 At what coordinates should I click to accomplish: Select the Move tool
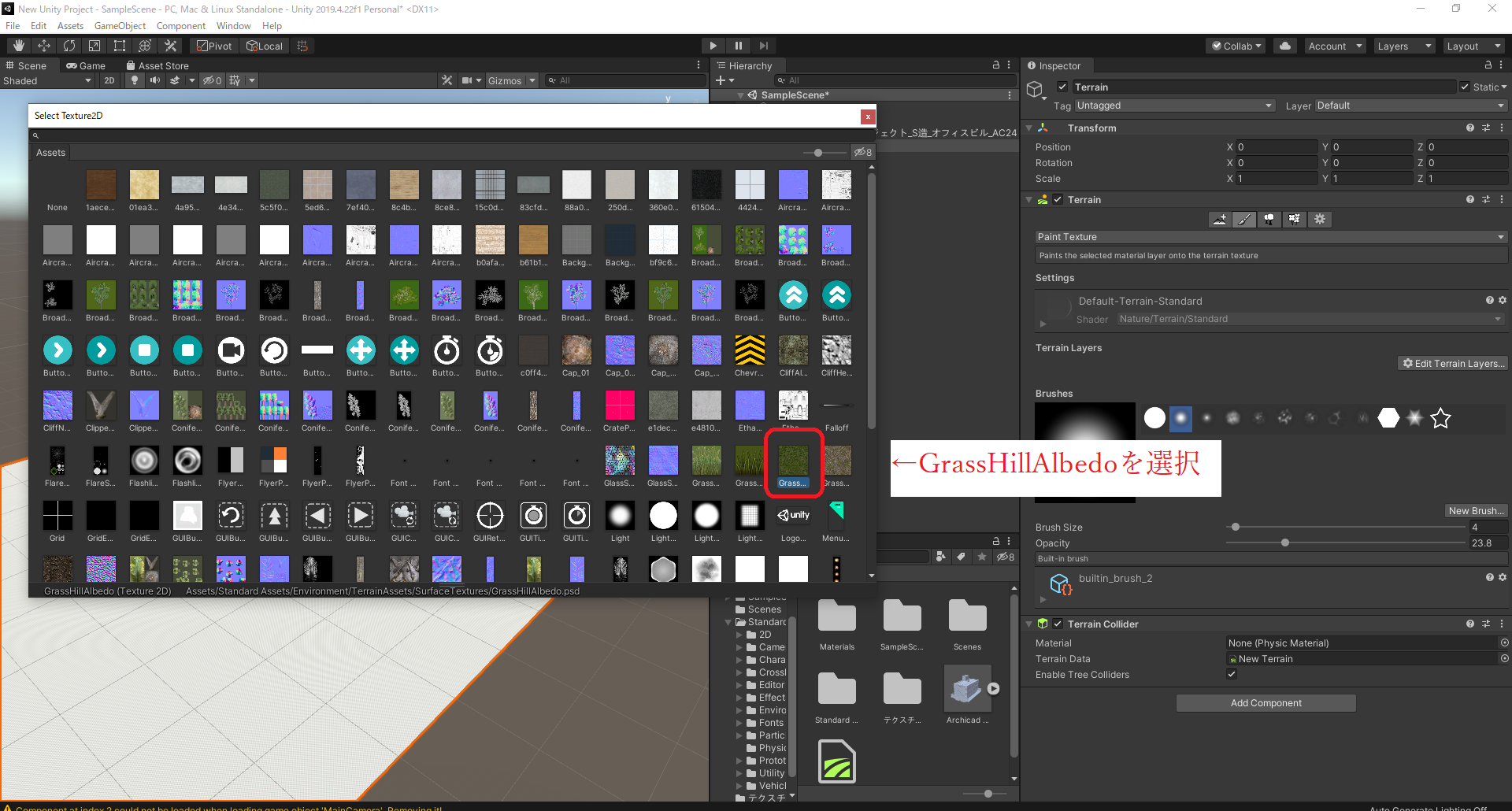click(x=44, y=46)
